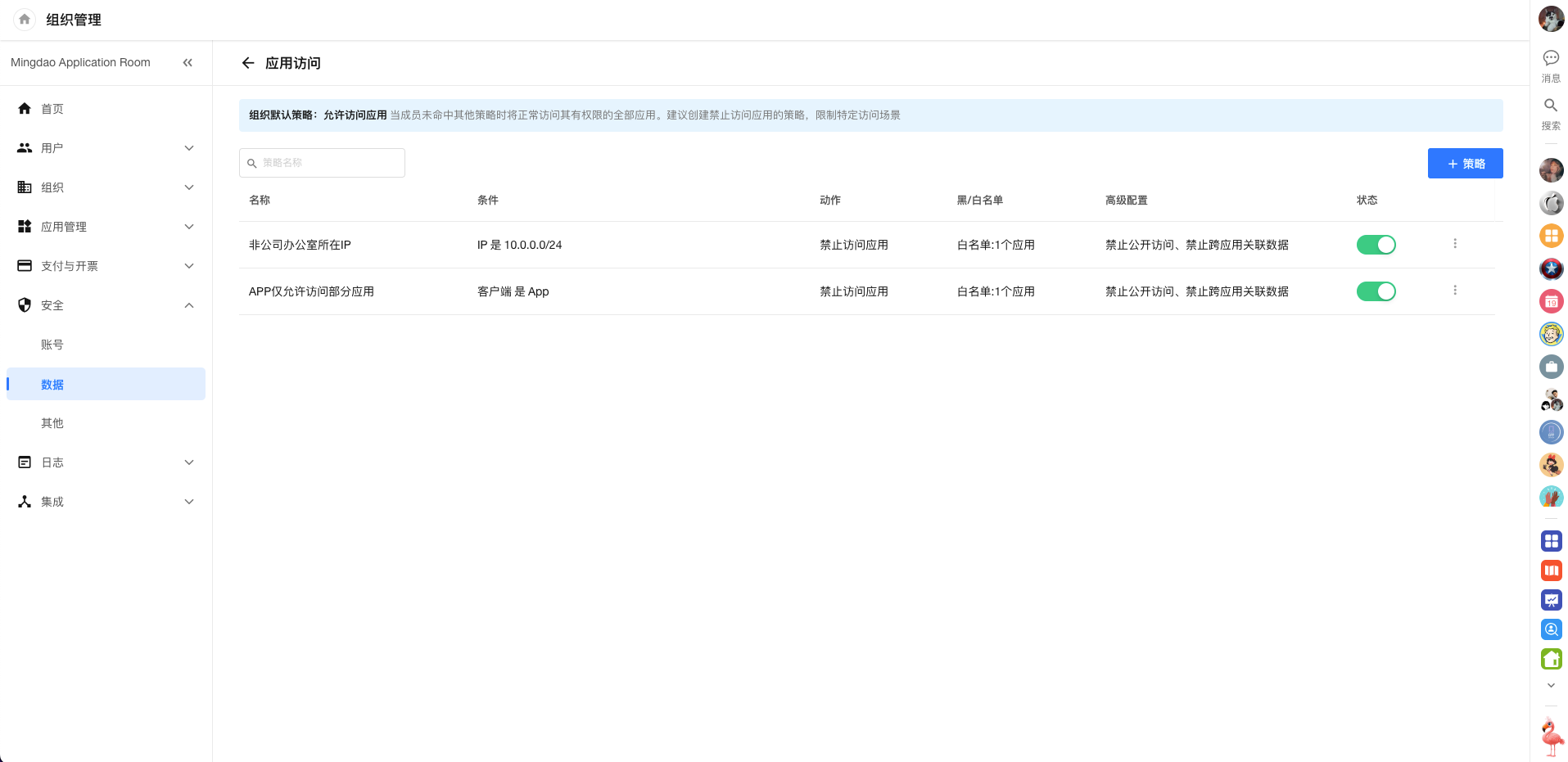Image resolution: width=1568 pixels, height=762 pixels.
Task: Open the green house app icon
Action: pyautogui.click(x=1551, y=659)
